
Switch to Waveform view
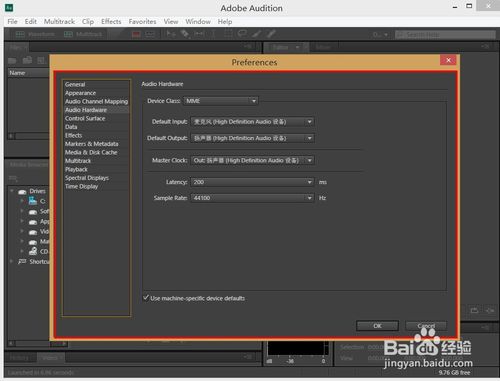coord(35,34)
